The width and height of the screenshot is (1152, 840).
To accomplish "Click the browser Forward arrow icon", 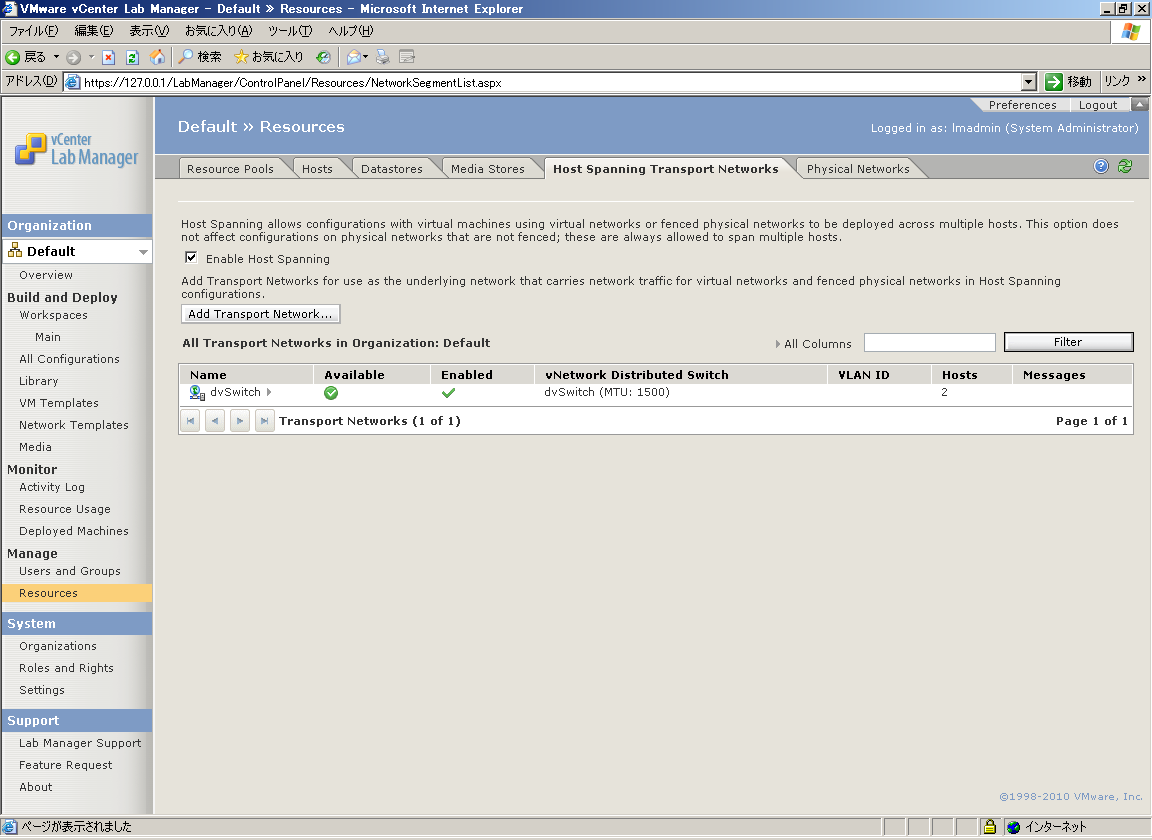I will pyautogui.click(x=73, y=57).
